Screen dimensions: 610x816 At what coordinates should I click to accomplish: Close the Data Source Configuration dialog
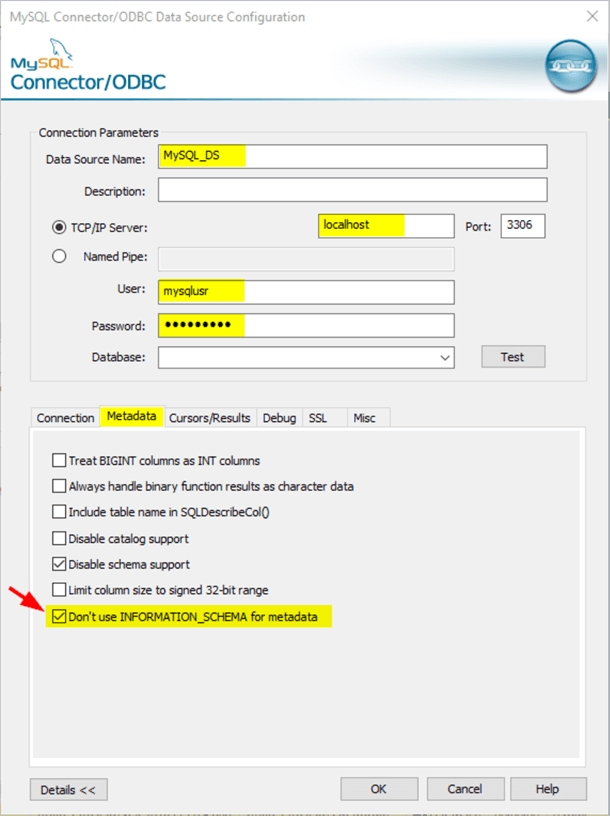(x=592, y=16)
